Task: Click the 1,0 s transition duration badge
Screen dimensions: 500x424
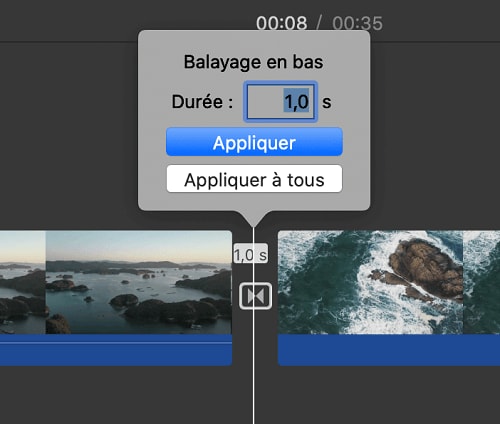Action: pos(250,254)
